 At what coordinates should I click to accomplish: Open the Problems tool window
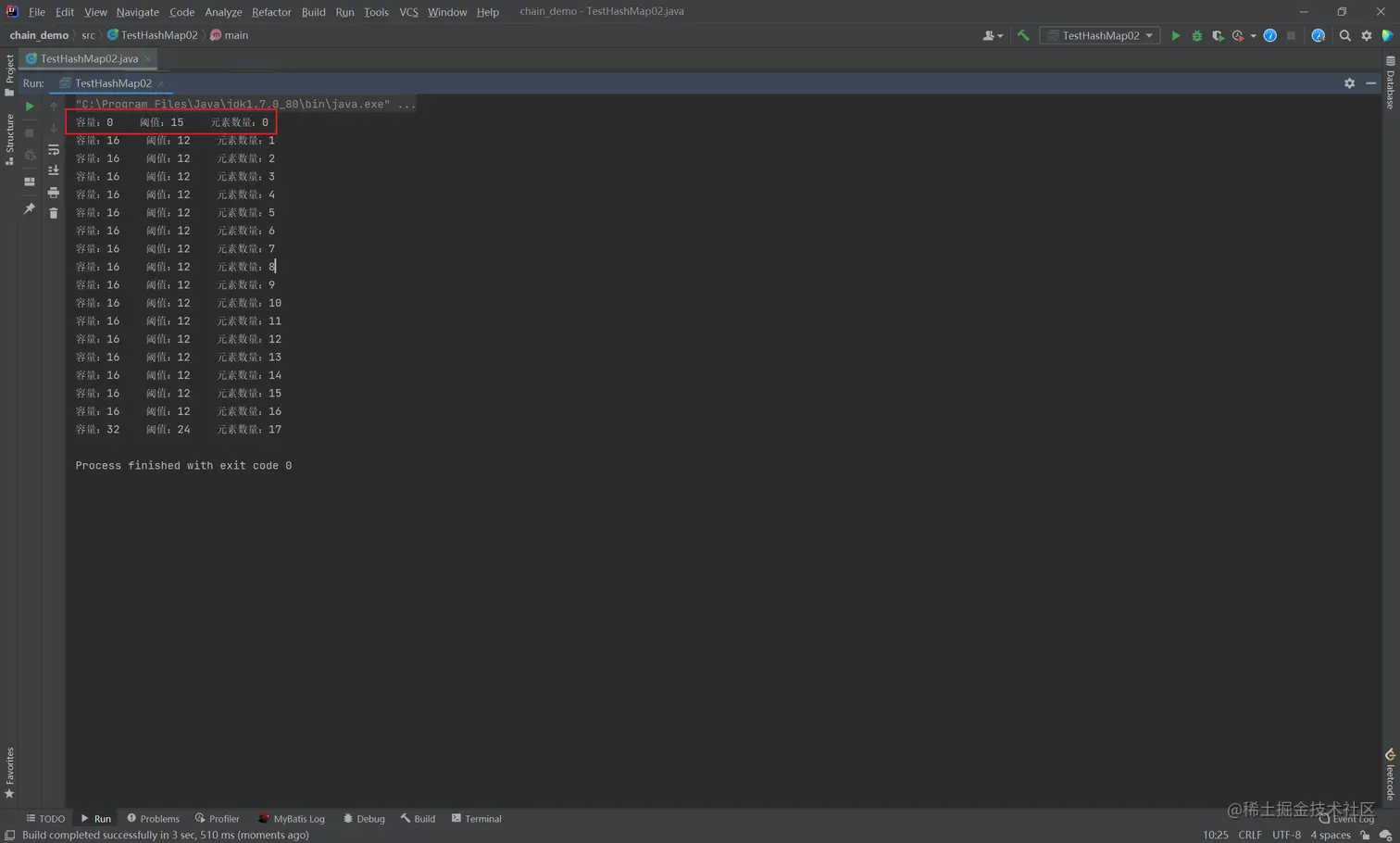click(153, 819)
